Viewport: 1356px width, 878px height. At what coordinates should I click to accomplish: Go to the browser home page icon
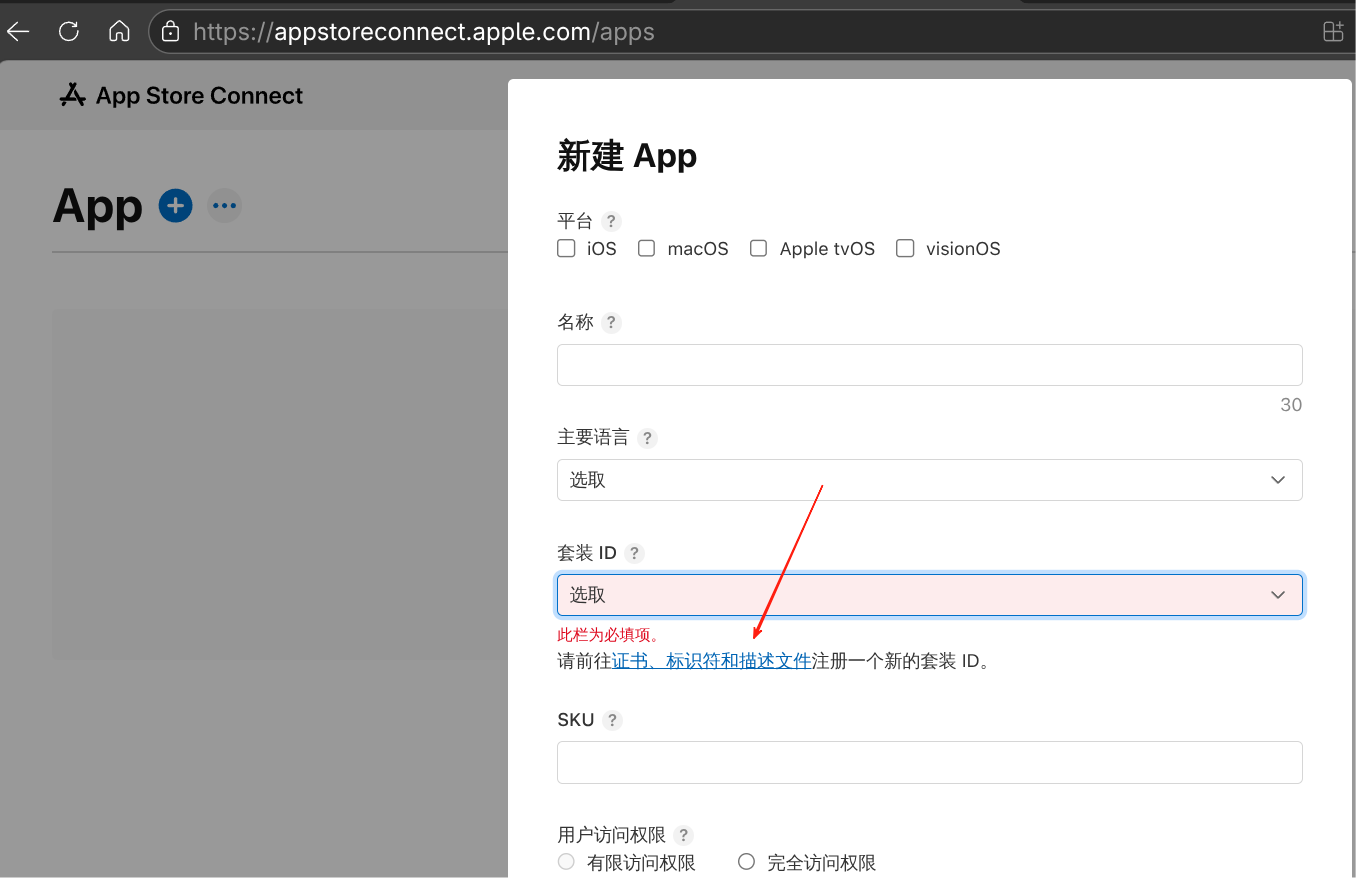(119, 31)
